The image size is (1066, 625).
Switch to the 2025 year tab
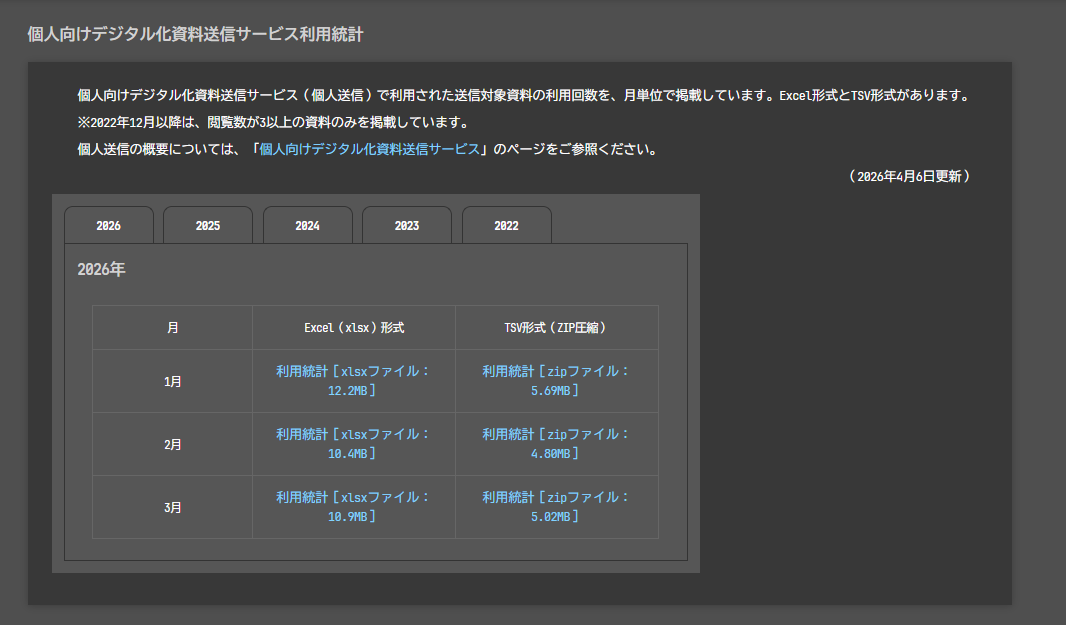[x=208, y=225]
